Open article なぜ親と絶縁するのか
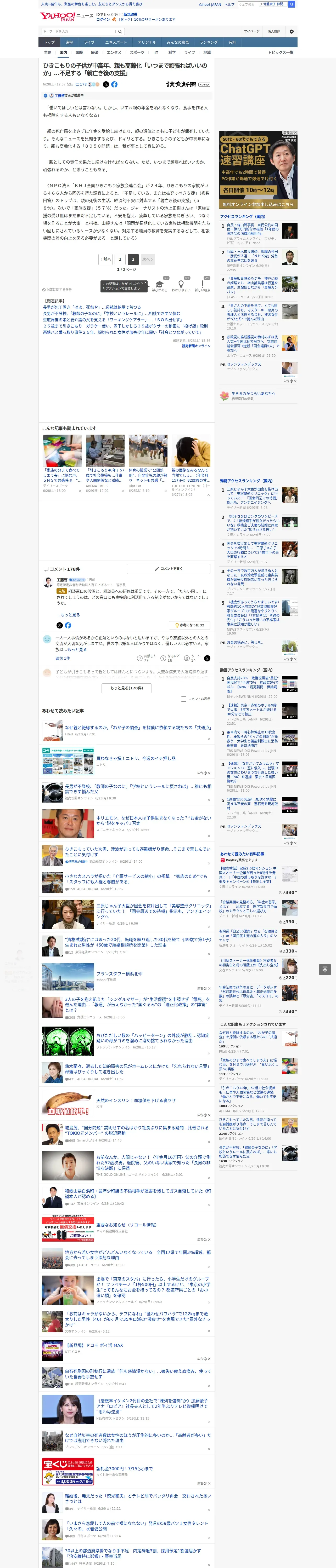 tap(138, 727)
